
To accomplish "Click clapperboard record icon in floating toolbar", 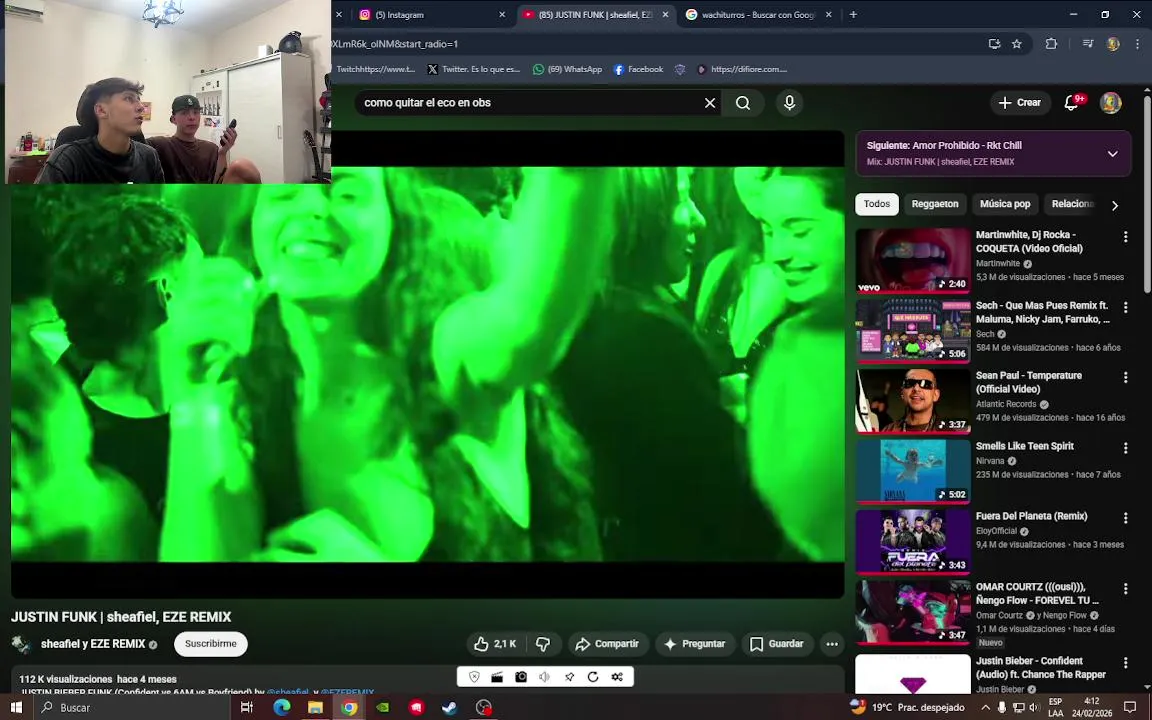I will click(497, 677).
